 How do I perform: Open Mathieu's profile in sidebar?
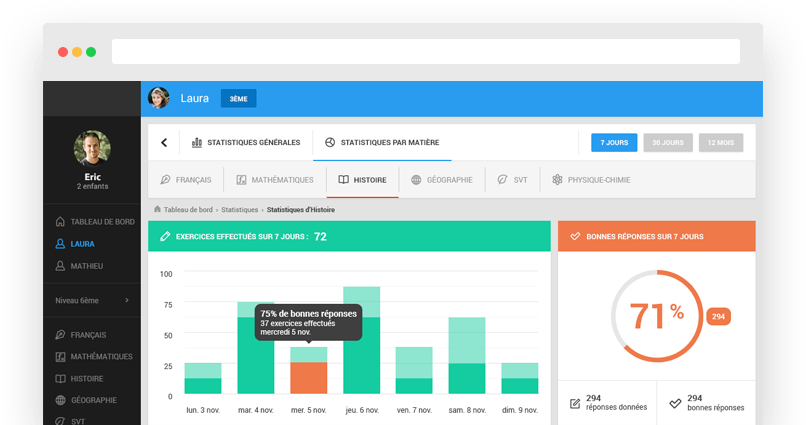[x=85, y=266]
